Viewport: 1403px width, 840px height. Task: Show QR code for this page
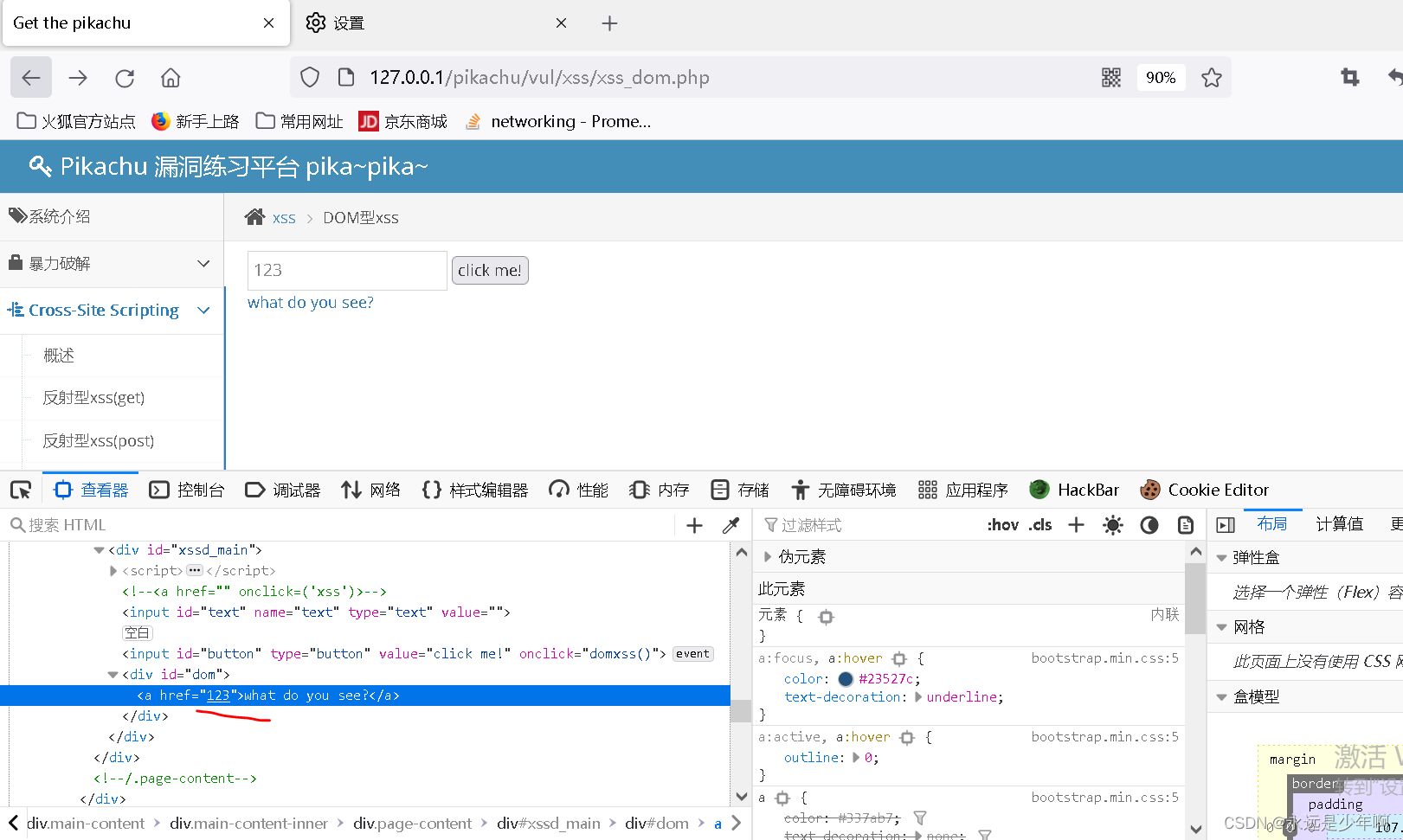click(x=1111, y=78)
